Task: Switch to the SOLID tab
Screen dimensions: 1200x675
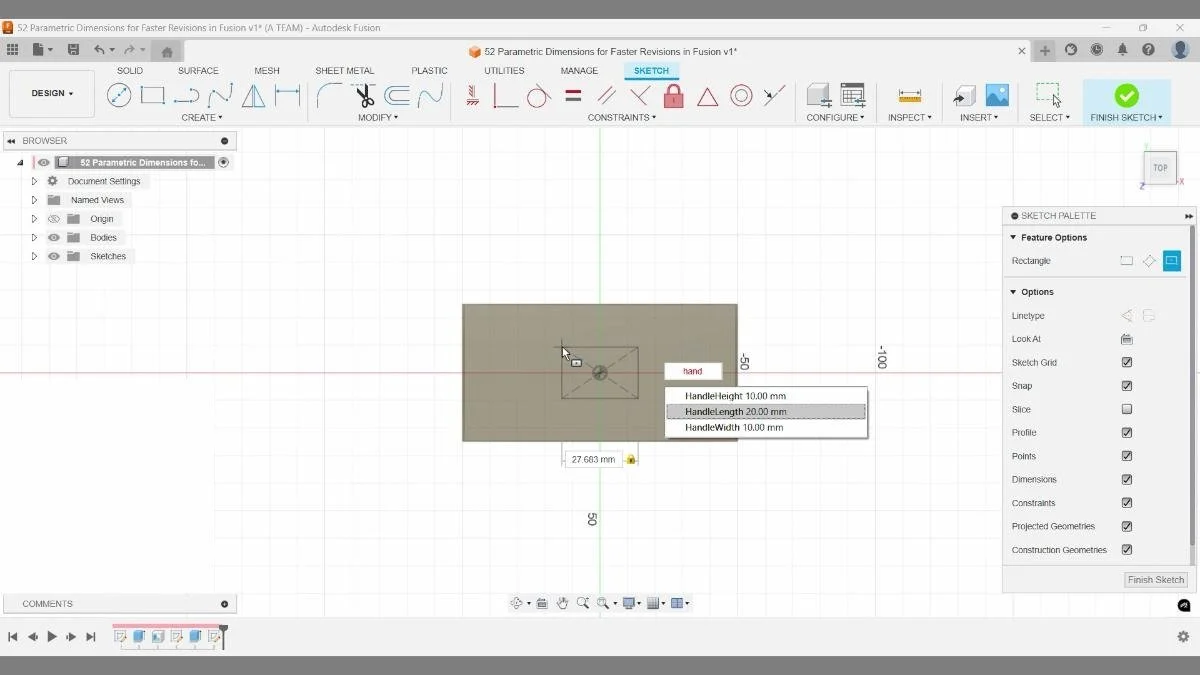Action: pyautogui.click(x=129, y=70)
